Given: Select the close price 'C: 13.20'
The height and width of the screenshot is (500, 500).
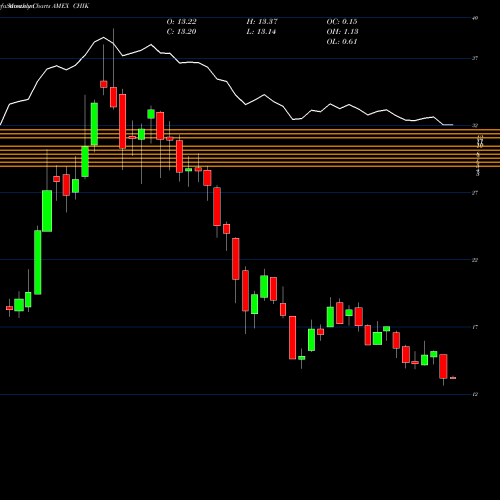Looking at the screenshot, I should coord(181,32).
